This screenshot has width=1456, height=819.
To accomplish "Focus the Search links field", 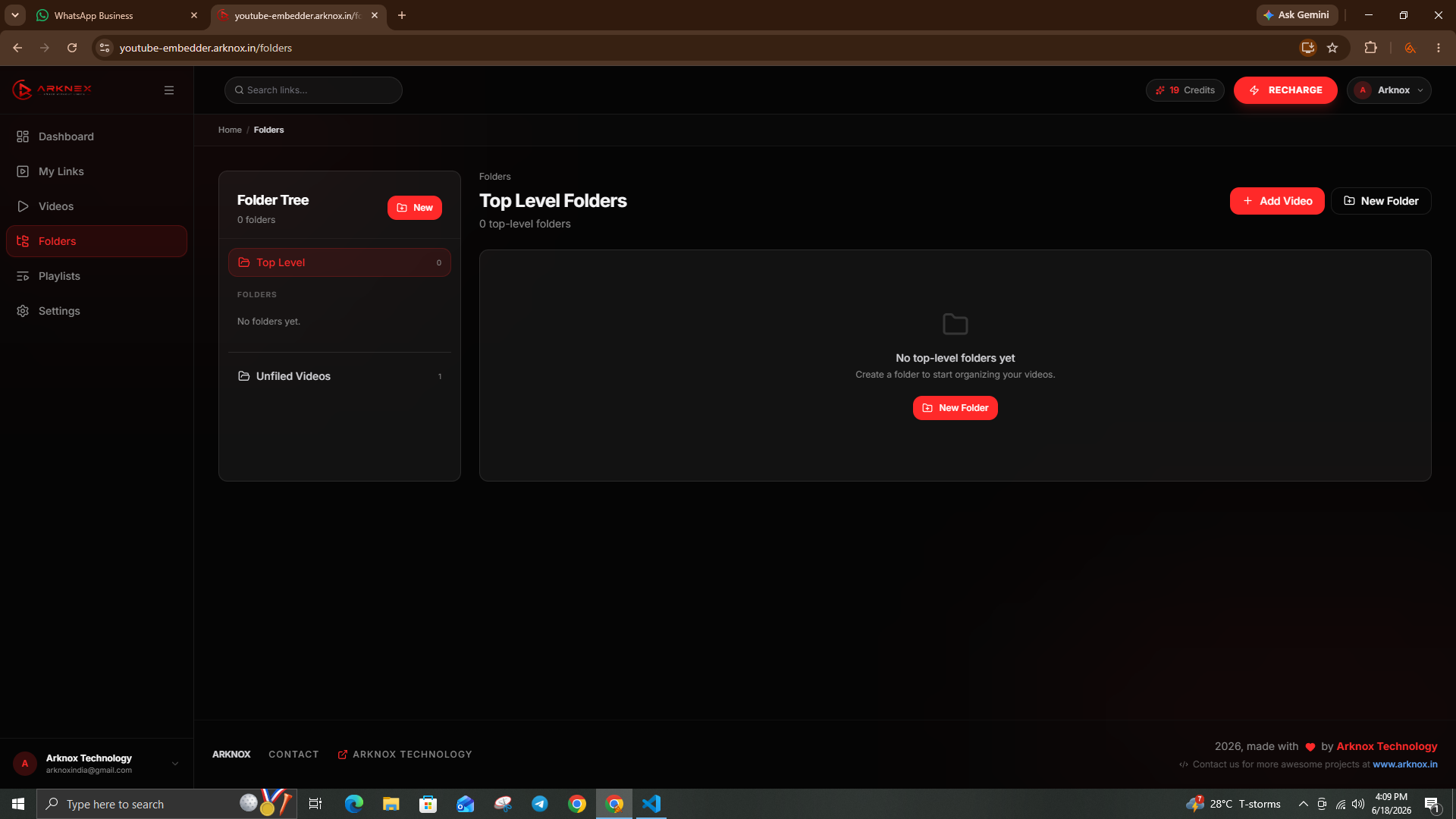I will (313, 90).
